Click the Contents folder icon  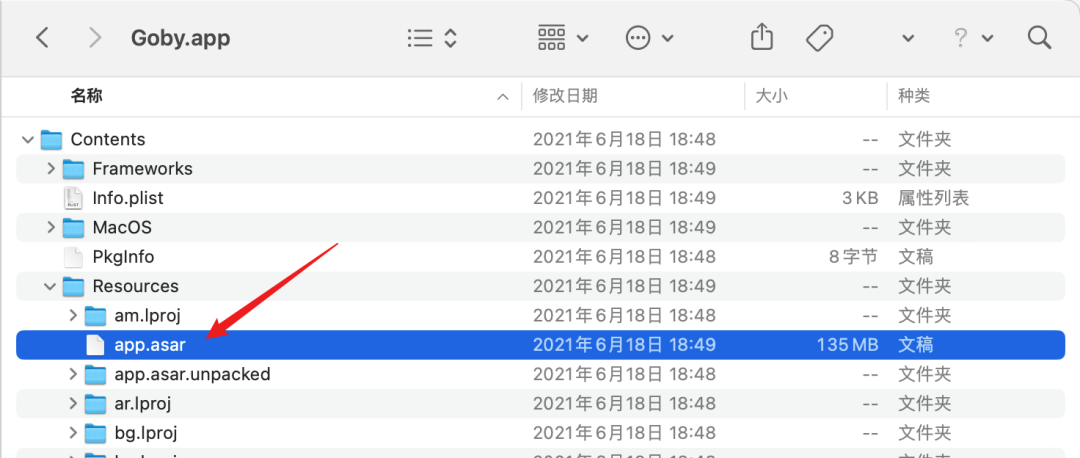[x=51, y=140]
